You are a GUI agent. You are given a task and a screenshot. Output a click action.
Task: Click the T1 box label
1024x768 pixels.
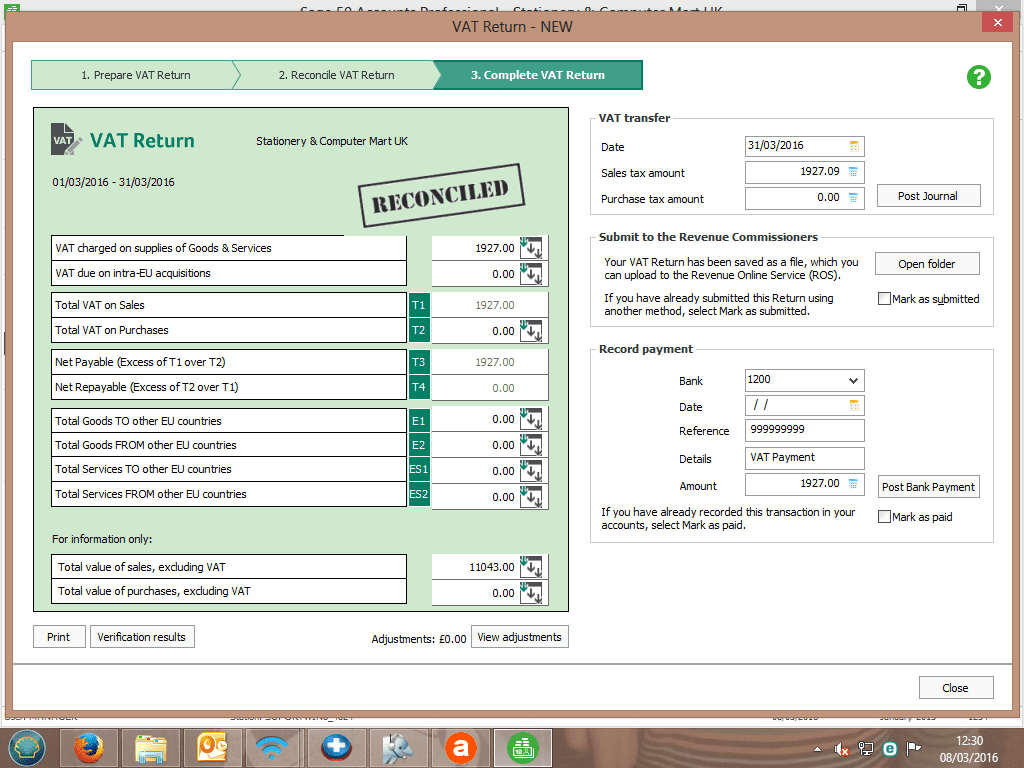(x=419, y=305)
